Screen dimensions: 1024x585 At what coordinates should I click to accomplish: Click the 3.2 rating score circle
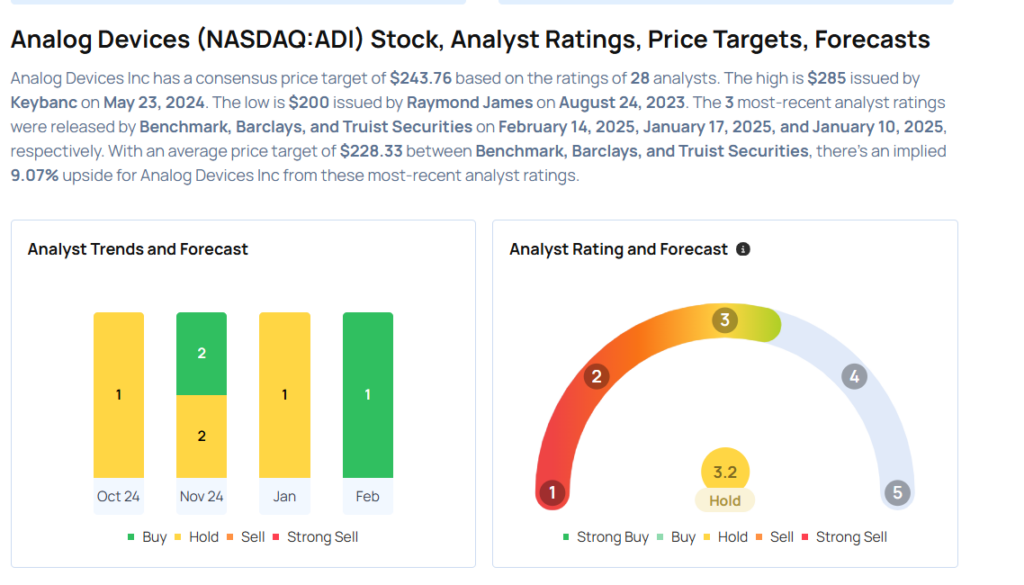tap(725, 471)
